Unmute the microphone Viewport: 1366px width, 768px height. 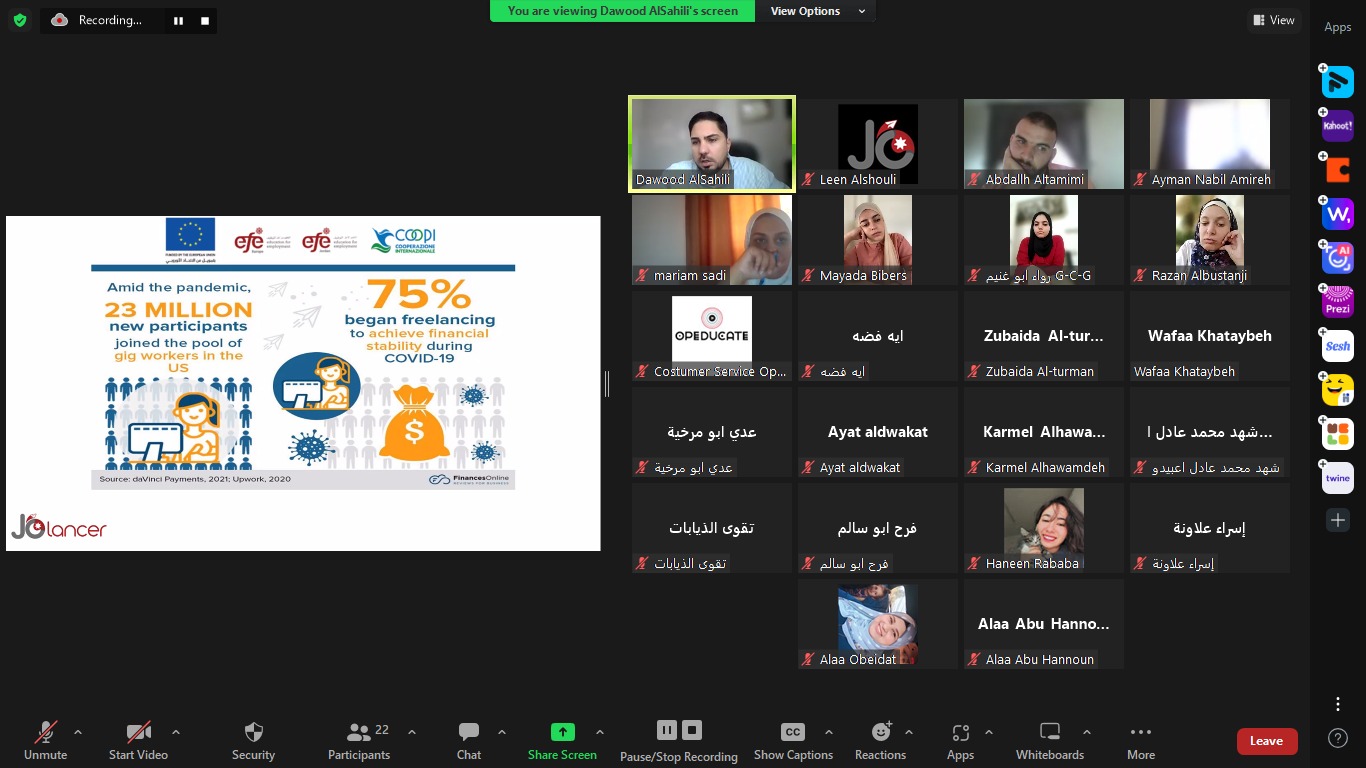coord(46,740)
